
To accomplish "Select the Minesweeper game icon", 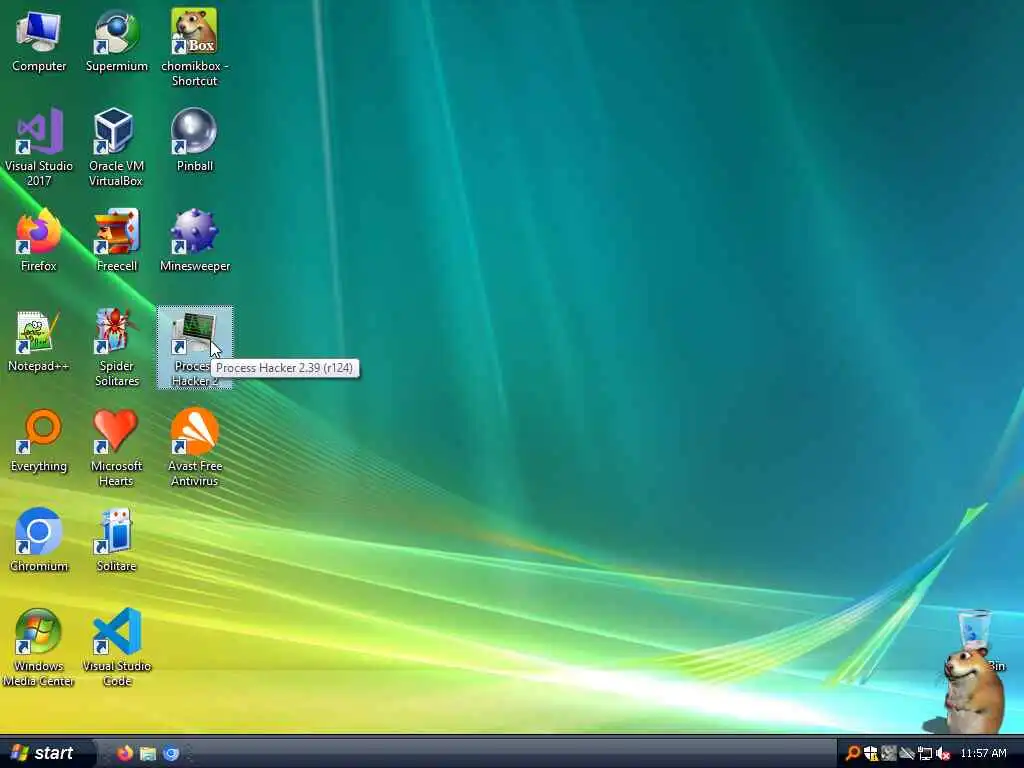I will point(194,241).
